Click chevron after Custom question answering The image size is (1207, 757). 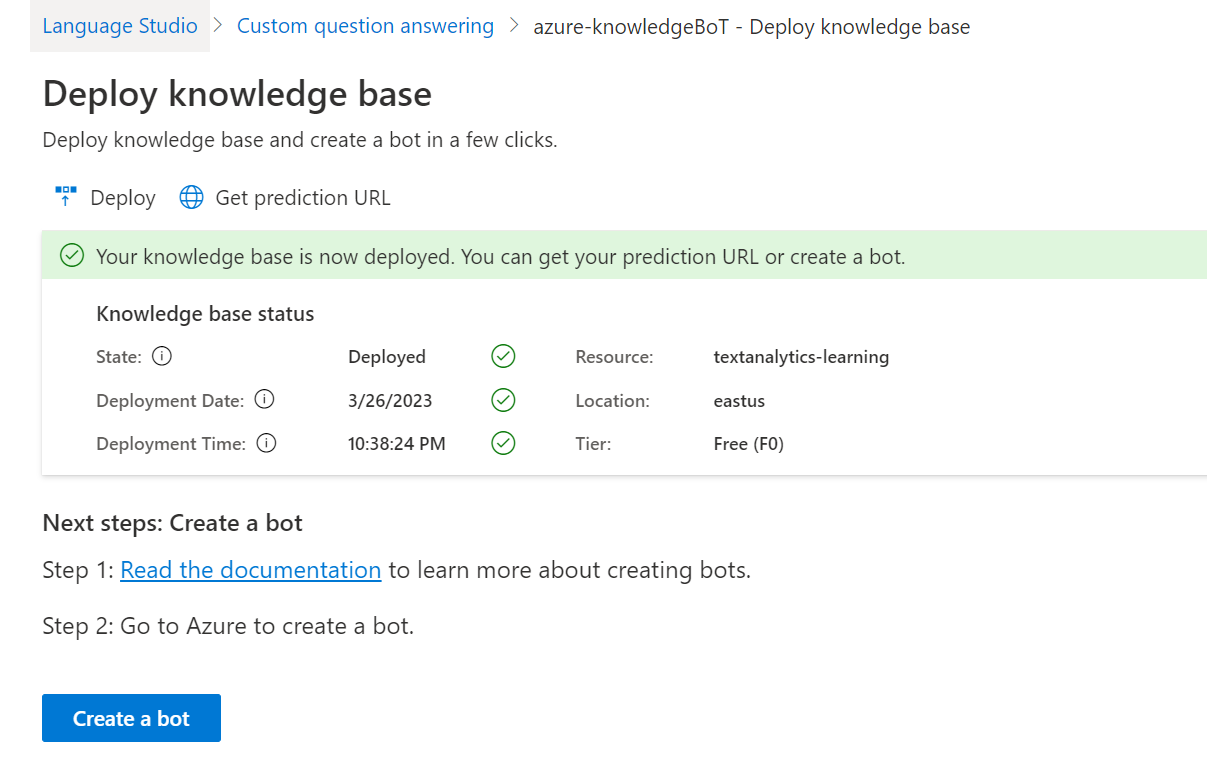[514, 26]
